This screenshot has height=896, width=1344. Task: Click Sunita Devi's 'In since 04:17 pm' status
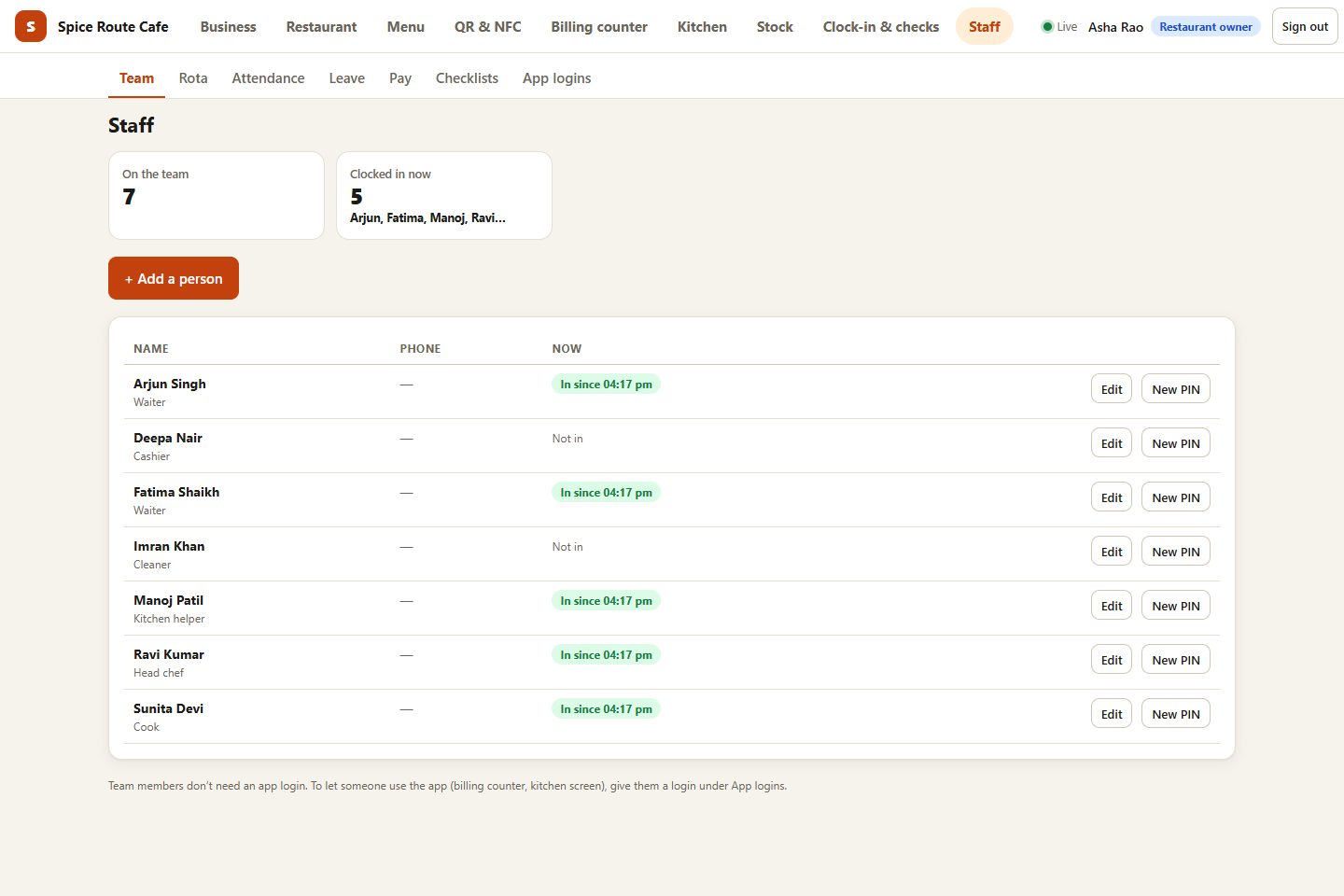click(x=607, y=709)
